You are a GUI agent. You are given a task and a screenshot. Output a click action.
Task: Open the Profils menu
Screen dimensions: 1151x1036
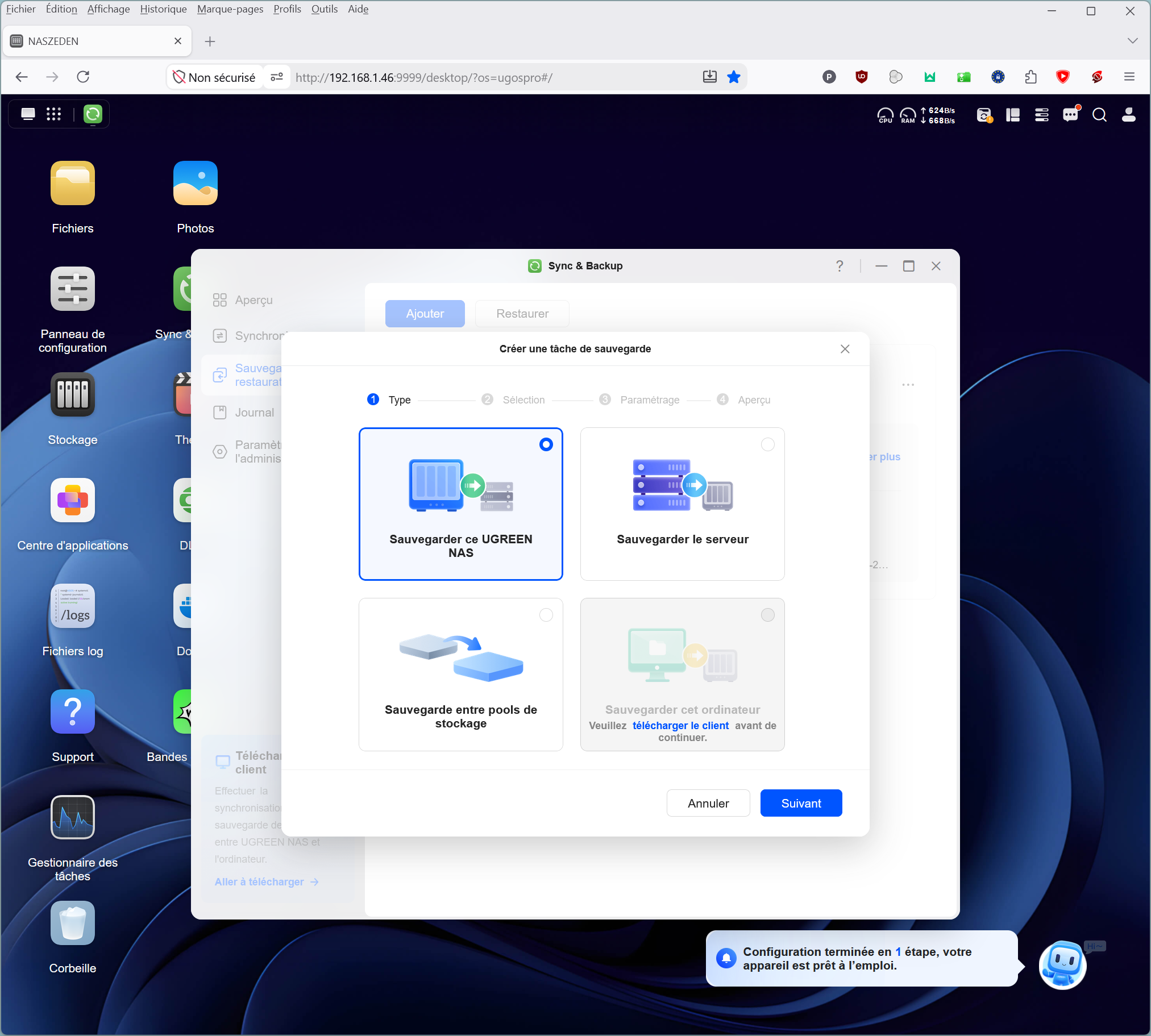tap(287, 9)
